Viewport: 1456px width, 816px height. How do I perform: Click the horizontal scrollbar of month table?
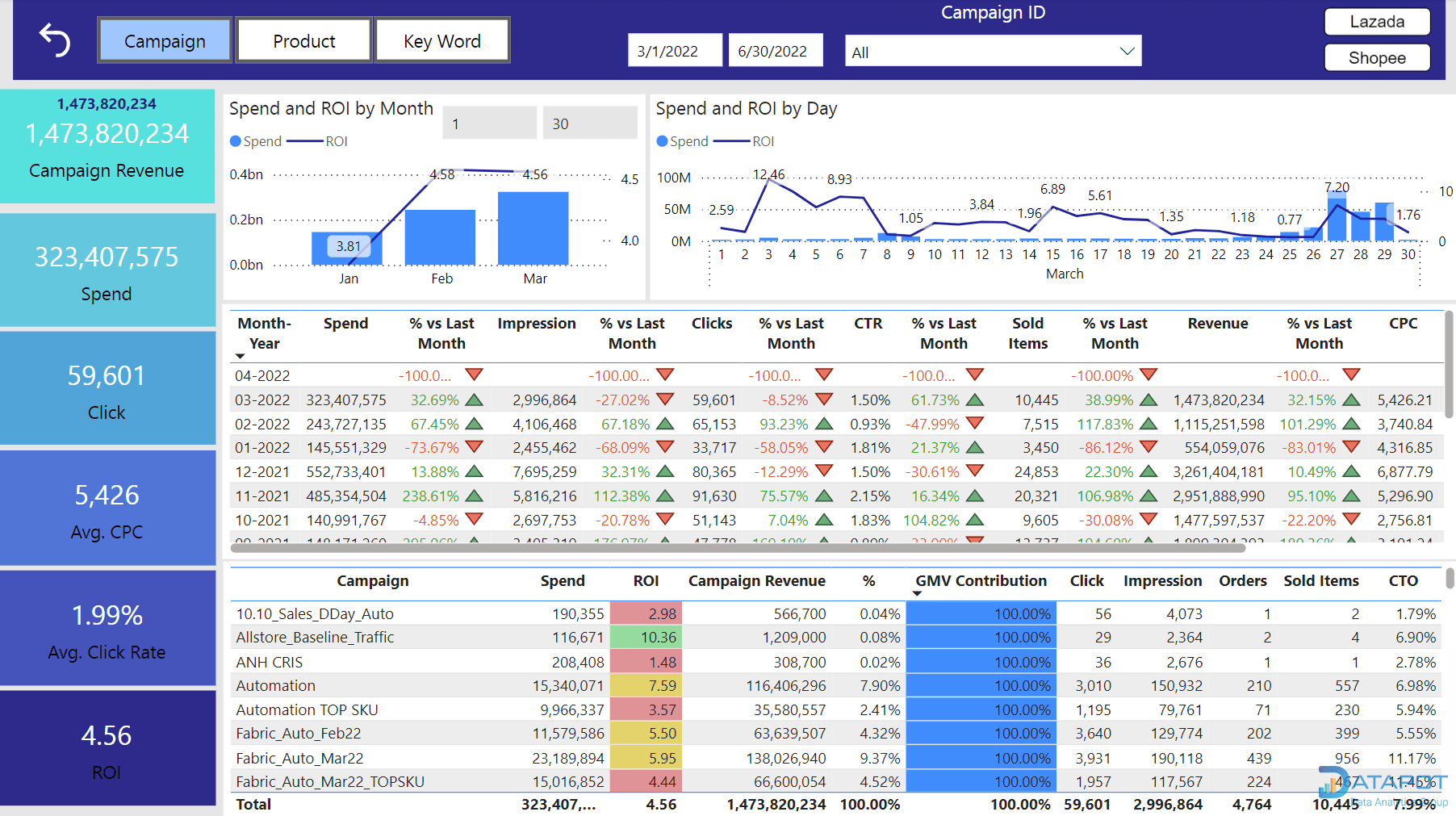pos(738,548)
